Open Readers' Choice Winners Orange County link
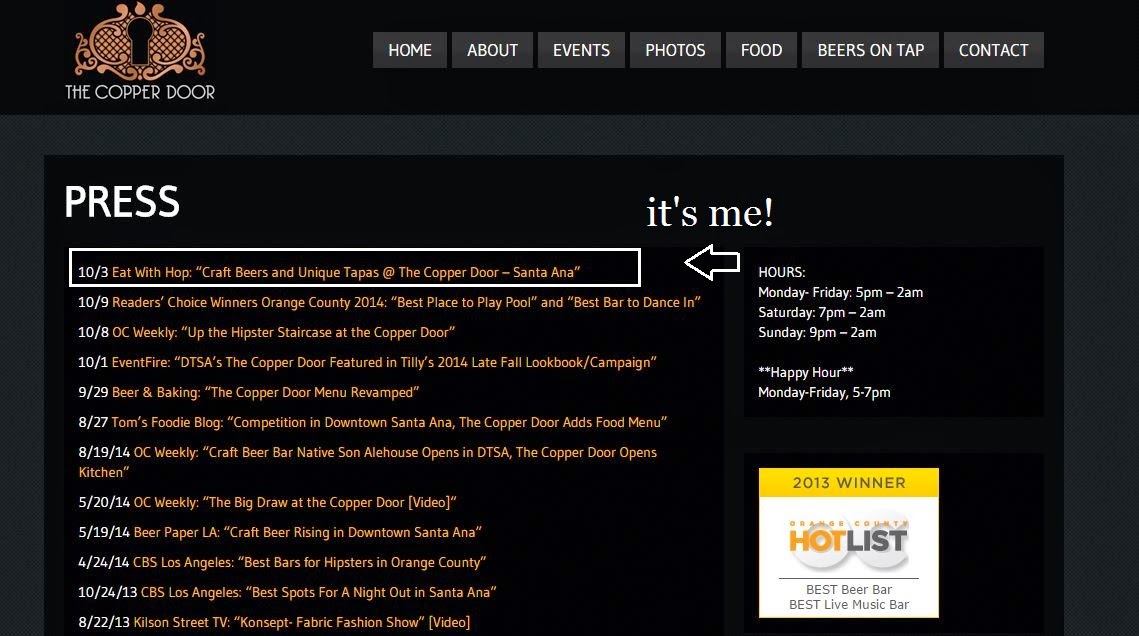Viewport: 1139px width, 636px height. 406,302
